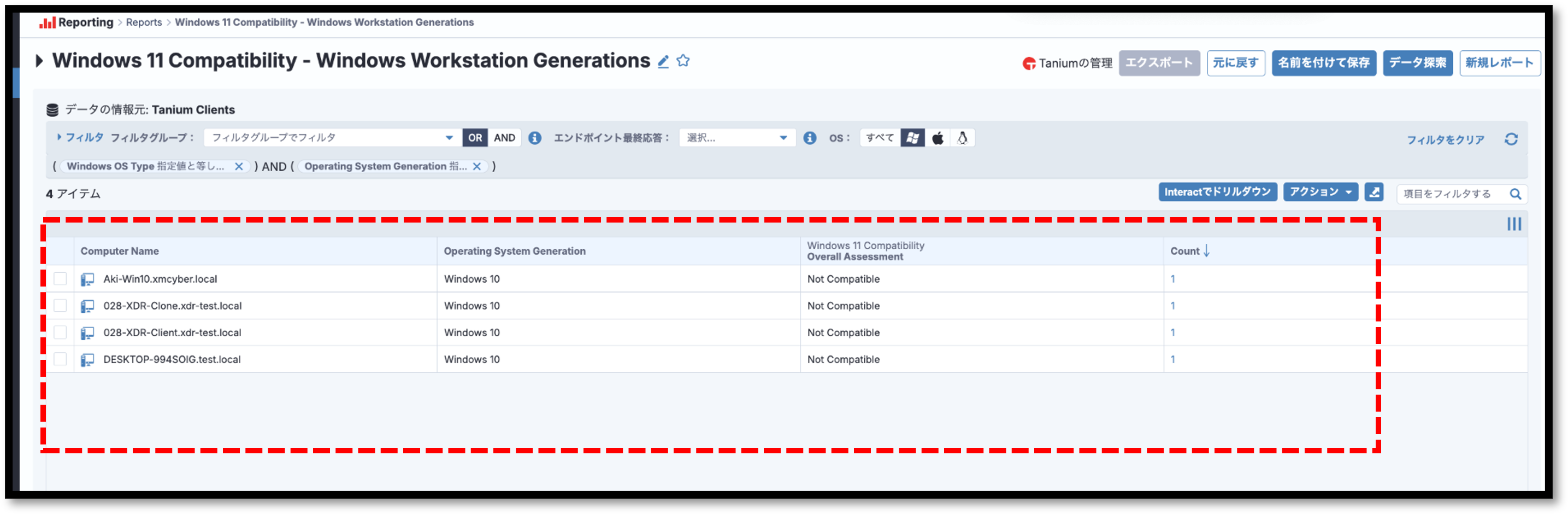Click Not Compatible in Aki-Win10 row
This screenshot has width=1568, height=514.
[x=843, y=279]
